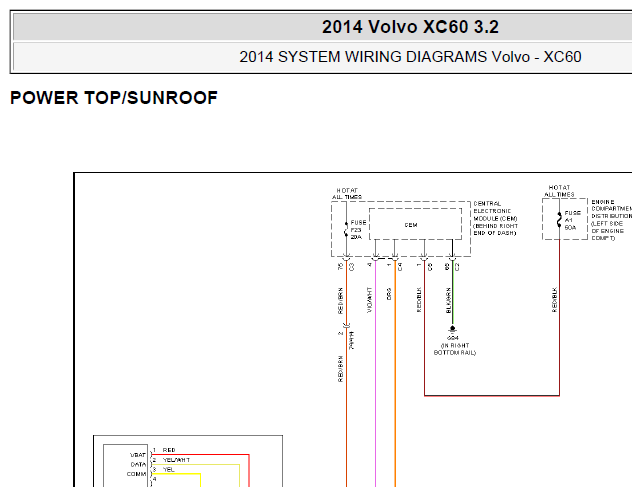The width and height of the screenshot is (632, 487).
Task: Click the fuse symbol beside 'FUSE A1'
Action: 559,220
